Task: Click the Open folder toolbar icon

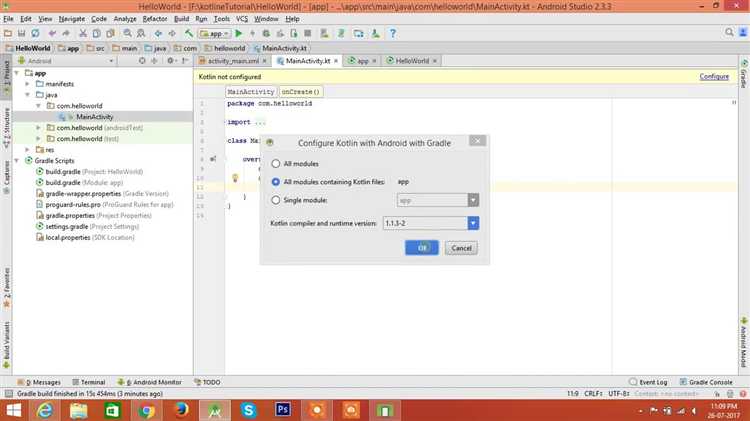Action: [8, 33]
